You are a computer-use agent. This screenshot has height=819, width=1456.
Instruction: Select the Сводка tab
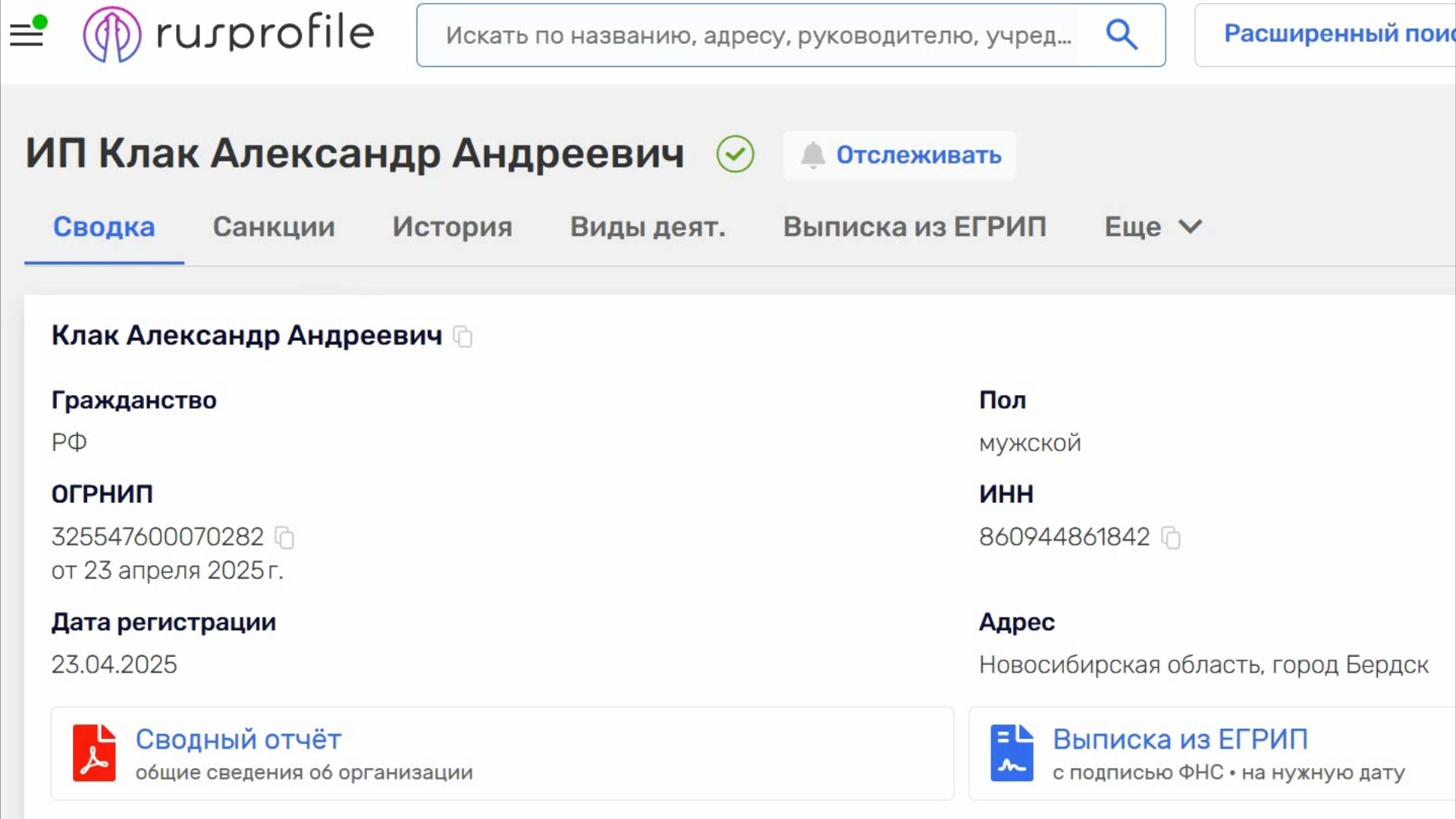click(x=104, y=227)
